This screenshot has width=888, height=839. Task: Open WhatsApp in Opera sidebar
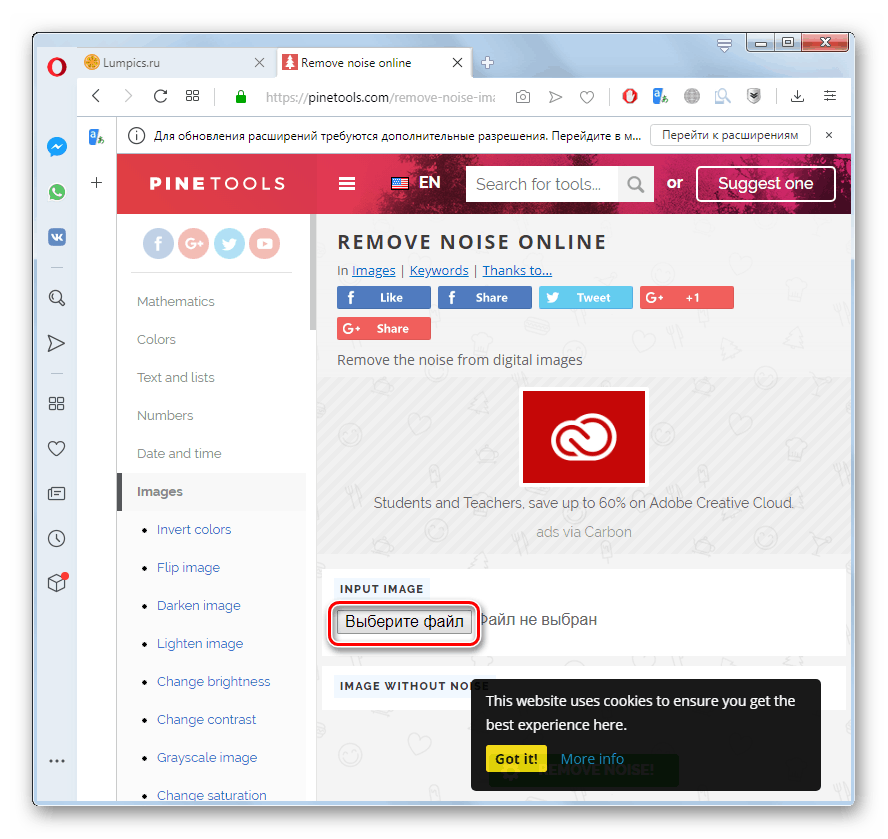click(x=57, y=192)
